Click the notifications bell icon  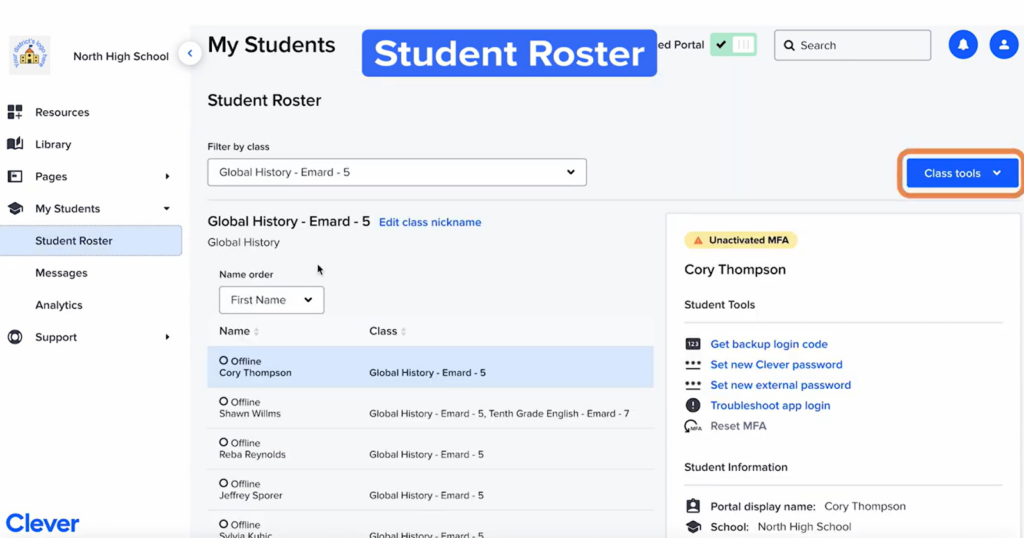pos(963,45)
